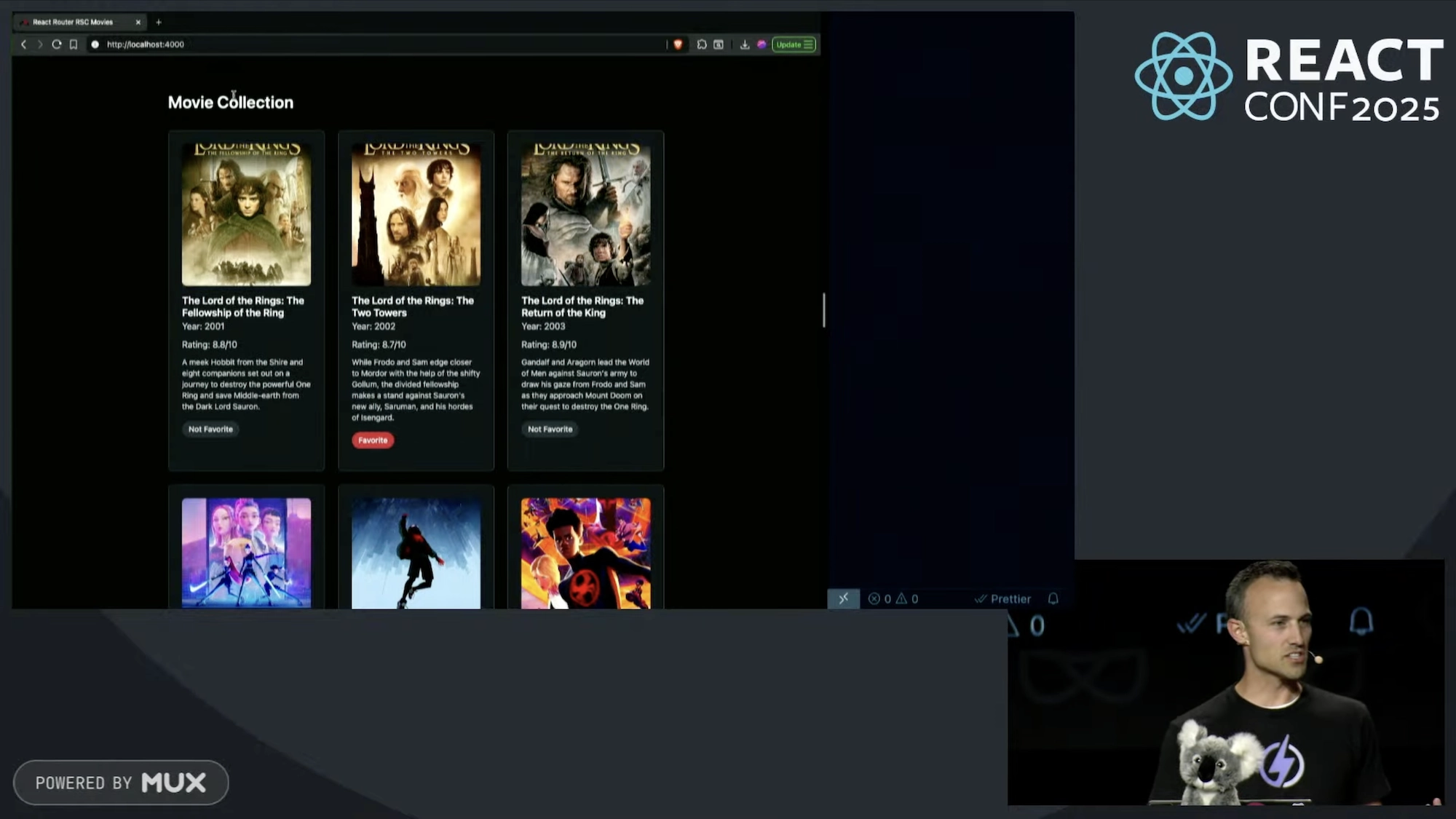Viewport: 1456px width, 819px height.
Task: Toggle favorite on Fellowship of the Ring
Action: (x=210, y=429)
